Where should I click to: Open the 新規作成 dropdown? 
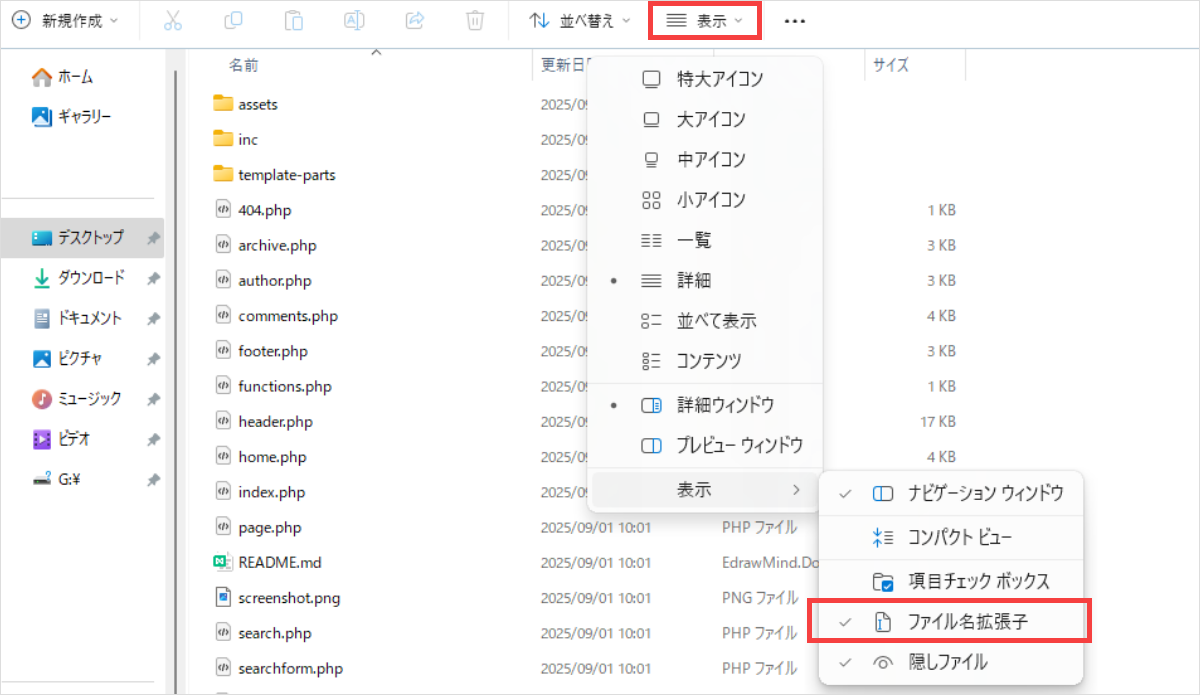(x=66, y=21)
